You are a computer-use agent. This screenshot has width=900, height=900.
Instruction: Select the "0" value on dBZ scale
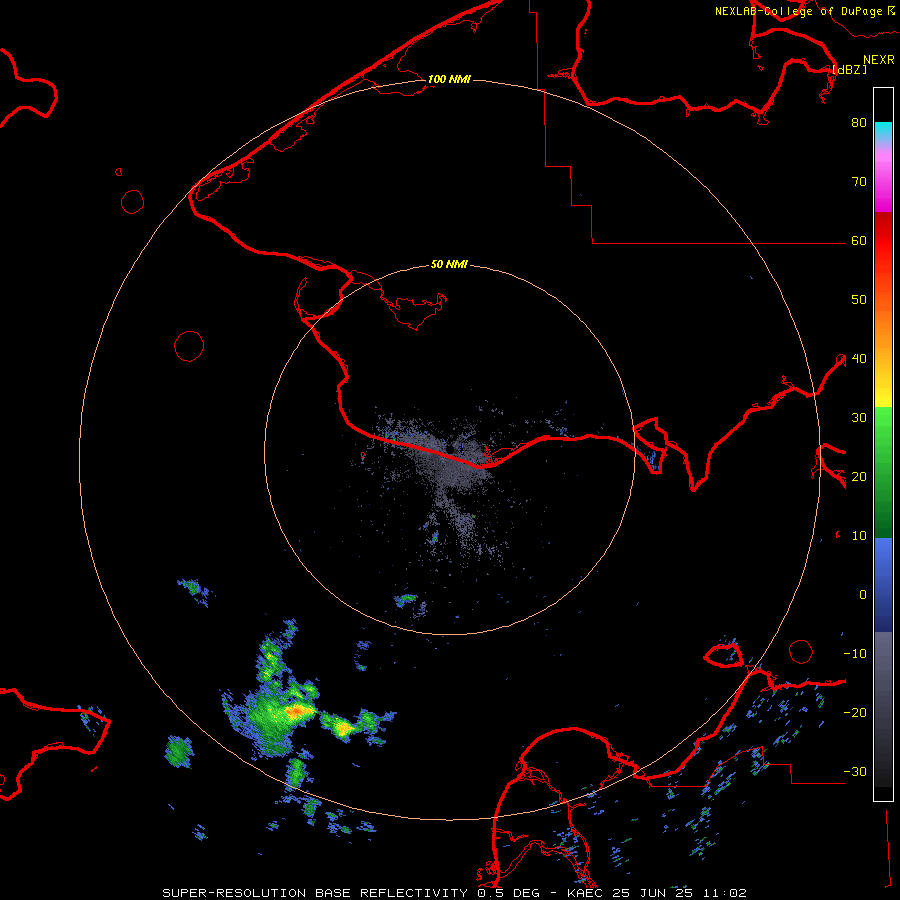click(x=863, y=595)
